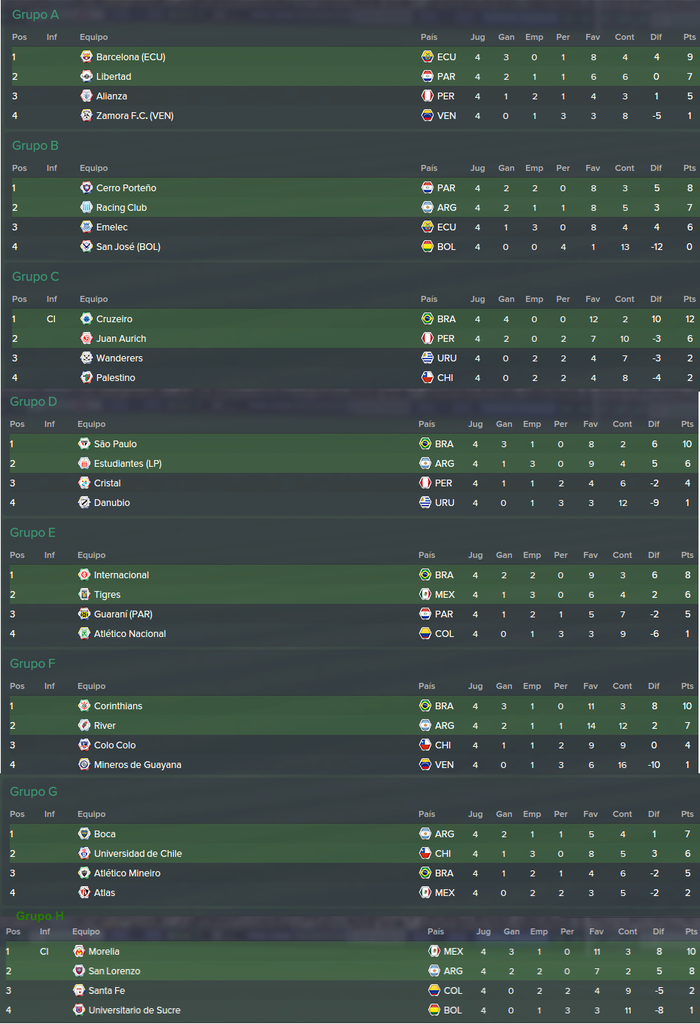Click the Corinthians club badge icon
The height and width of the screenshot is (1024, 700).
(84, 705)
